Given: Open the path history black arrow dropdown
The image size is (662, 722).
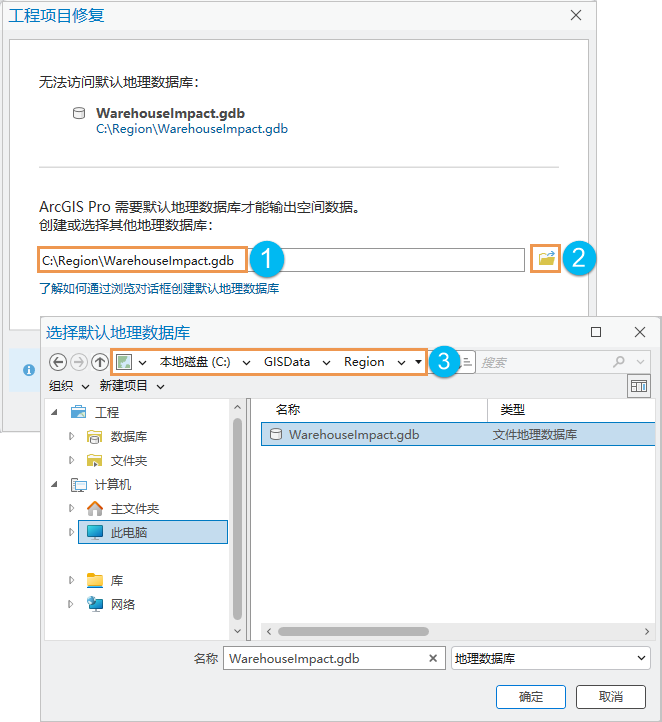Looking at the screenshot, I should [418, 362].
